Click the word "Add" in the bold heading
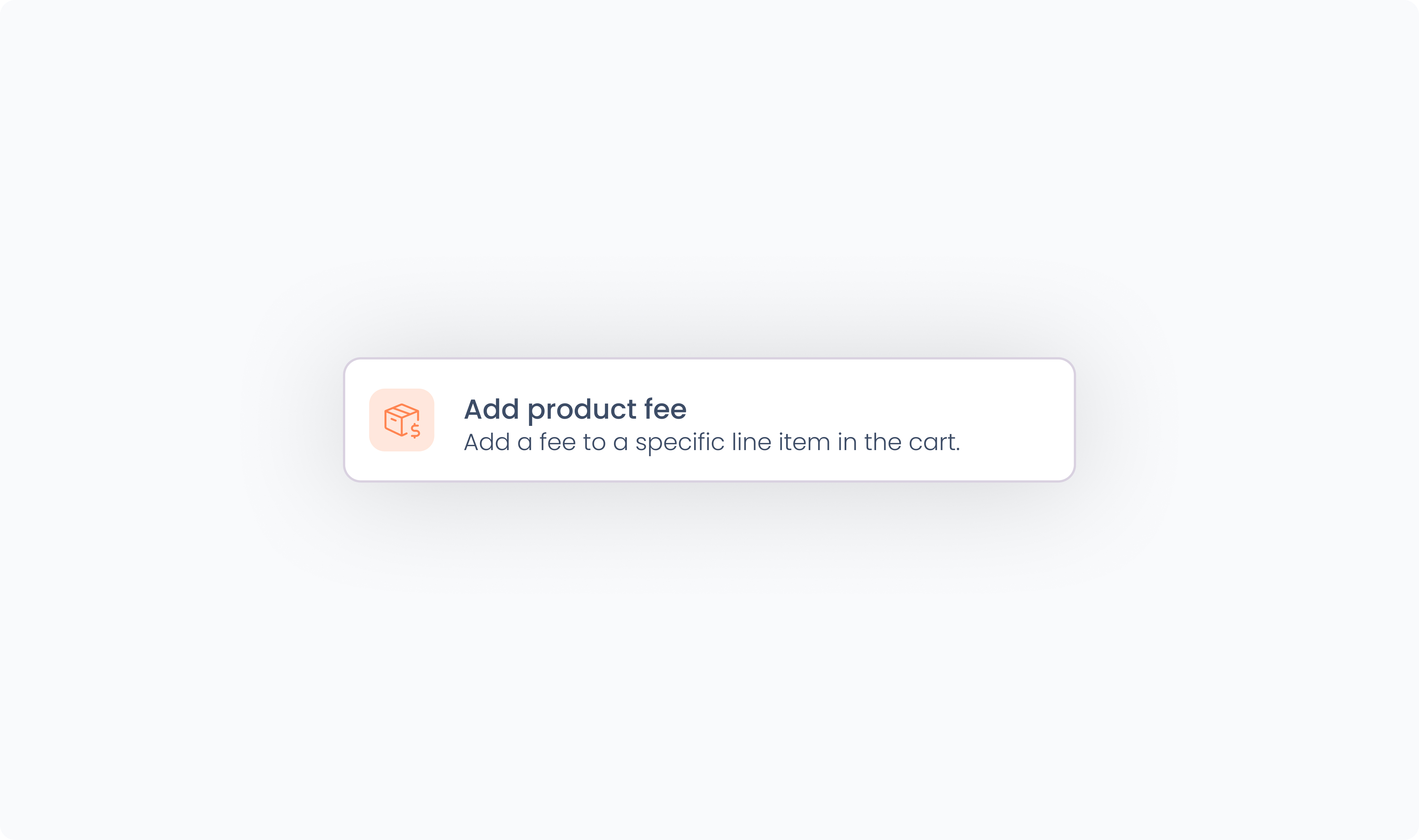Screen dimensions: 1419x840 point(491,409)
